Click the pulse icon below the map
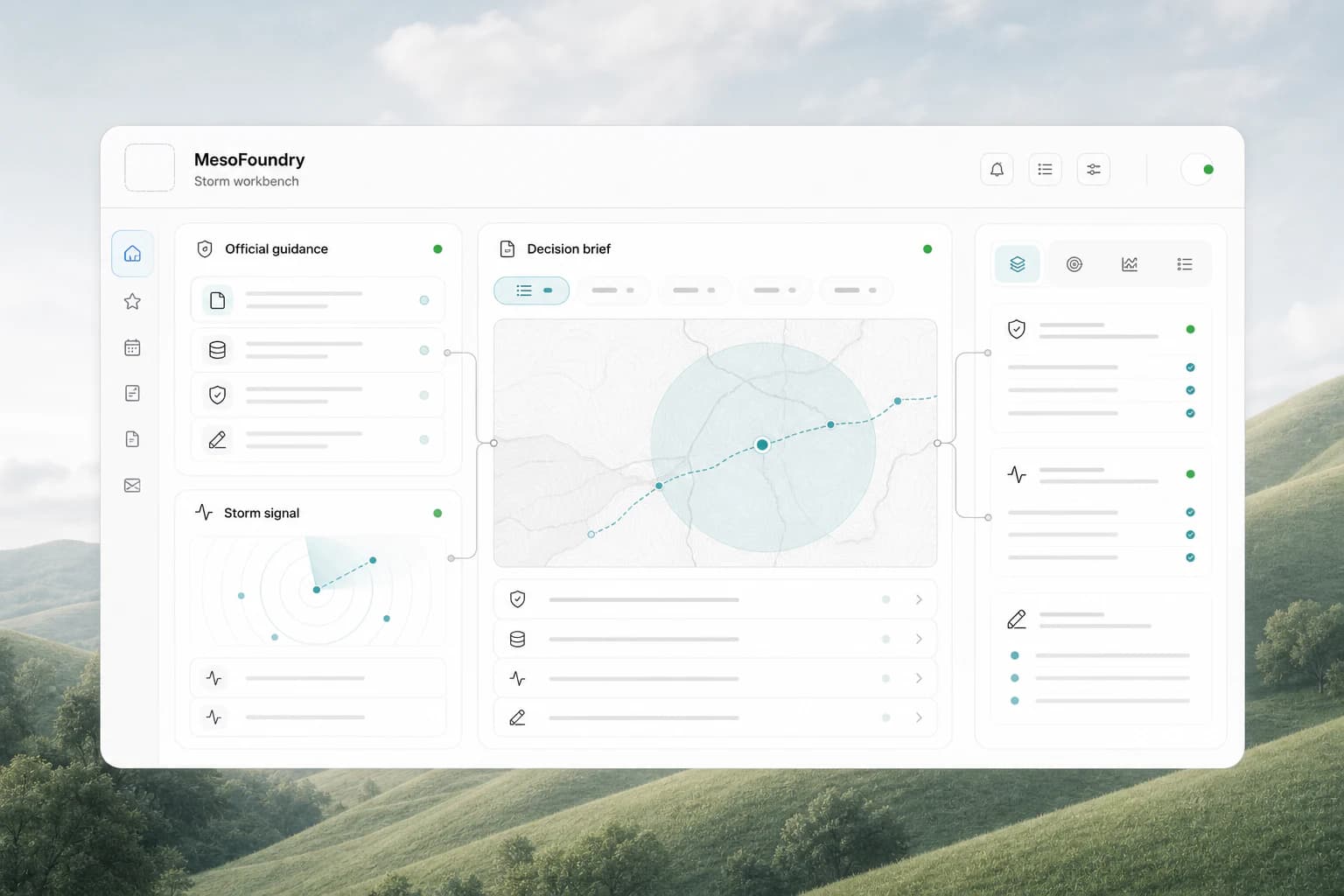 click(x=517, y=678)
